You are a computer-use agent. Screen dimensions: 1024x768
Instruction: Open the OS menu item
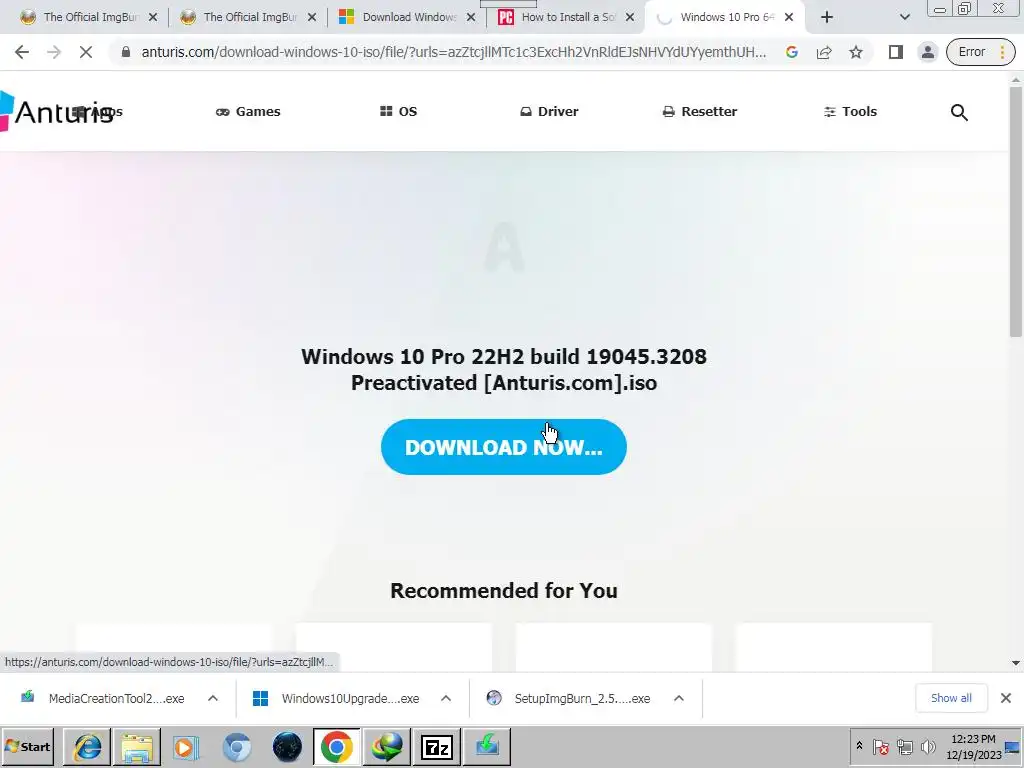(398, 112)
